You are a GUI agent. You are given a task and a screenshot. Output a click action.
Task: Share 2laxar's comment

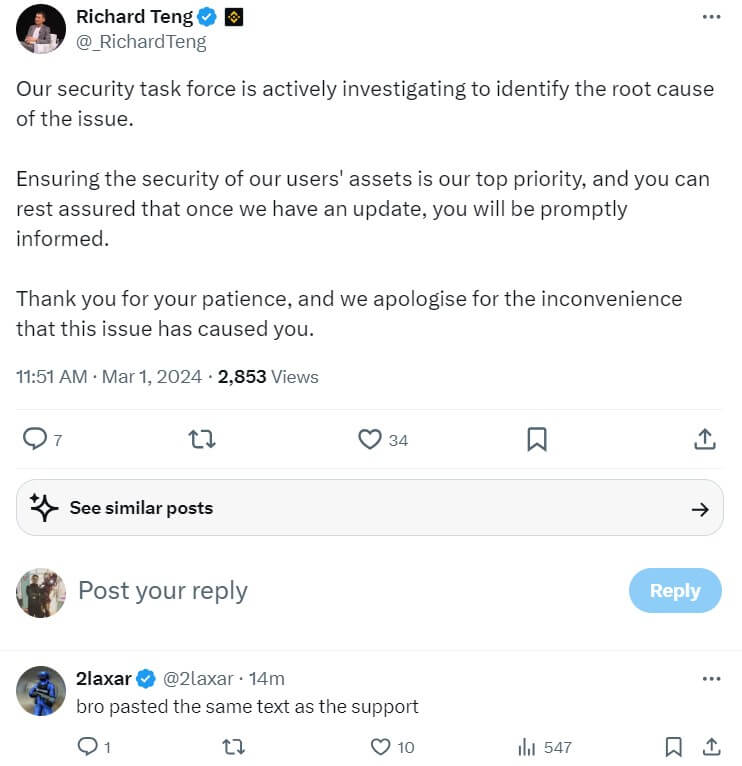711,746
